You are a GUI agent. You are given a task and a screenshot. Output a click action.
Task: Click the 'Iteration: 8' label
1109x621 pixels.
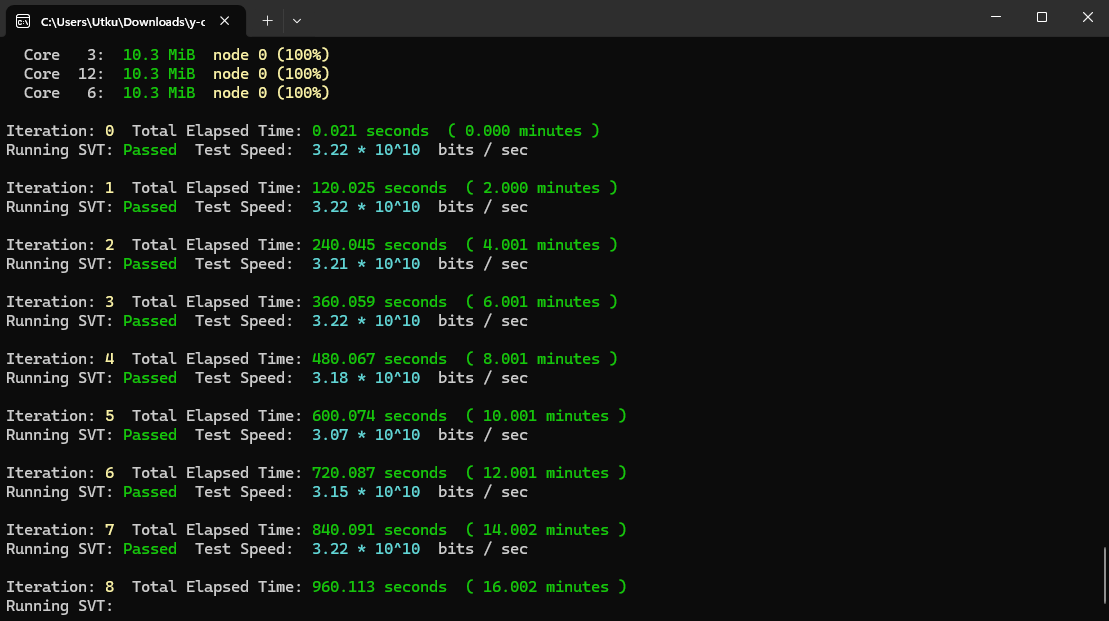(60, 587)
